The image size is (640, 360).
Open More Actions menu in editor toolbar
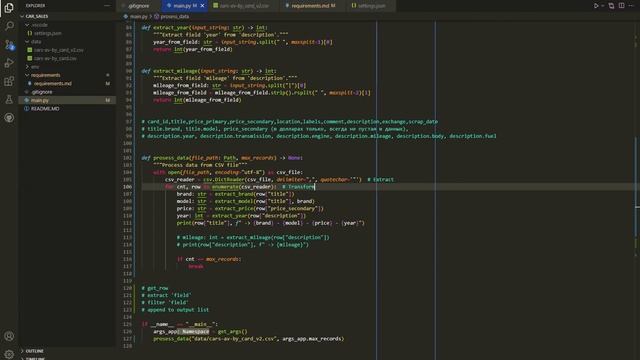[631, 6]
